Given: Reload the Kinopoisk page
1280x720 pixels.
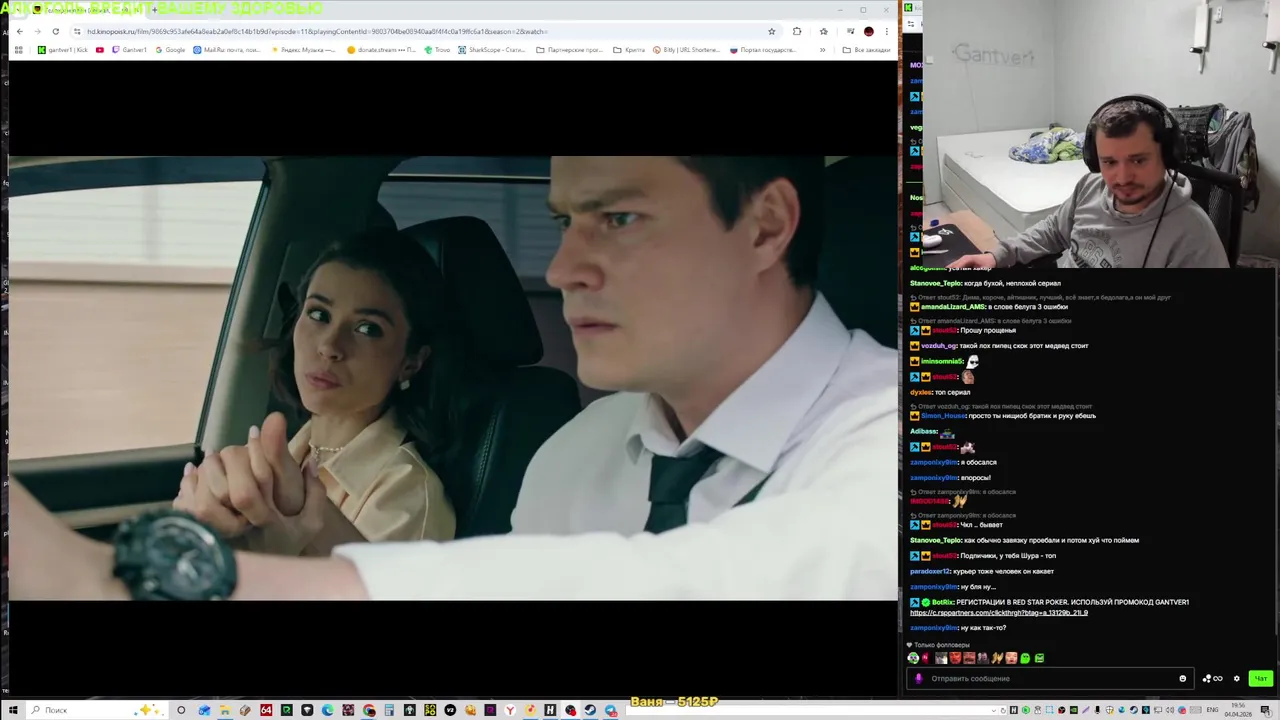Looking at the screenshot, I should pos(55,31).
